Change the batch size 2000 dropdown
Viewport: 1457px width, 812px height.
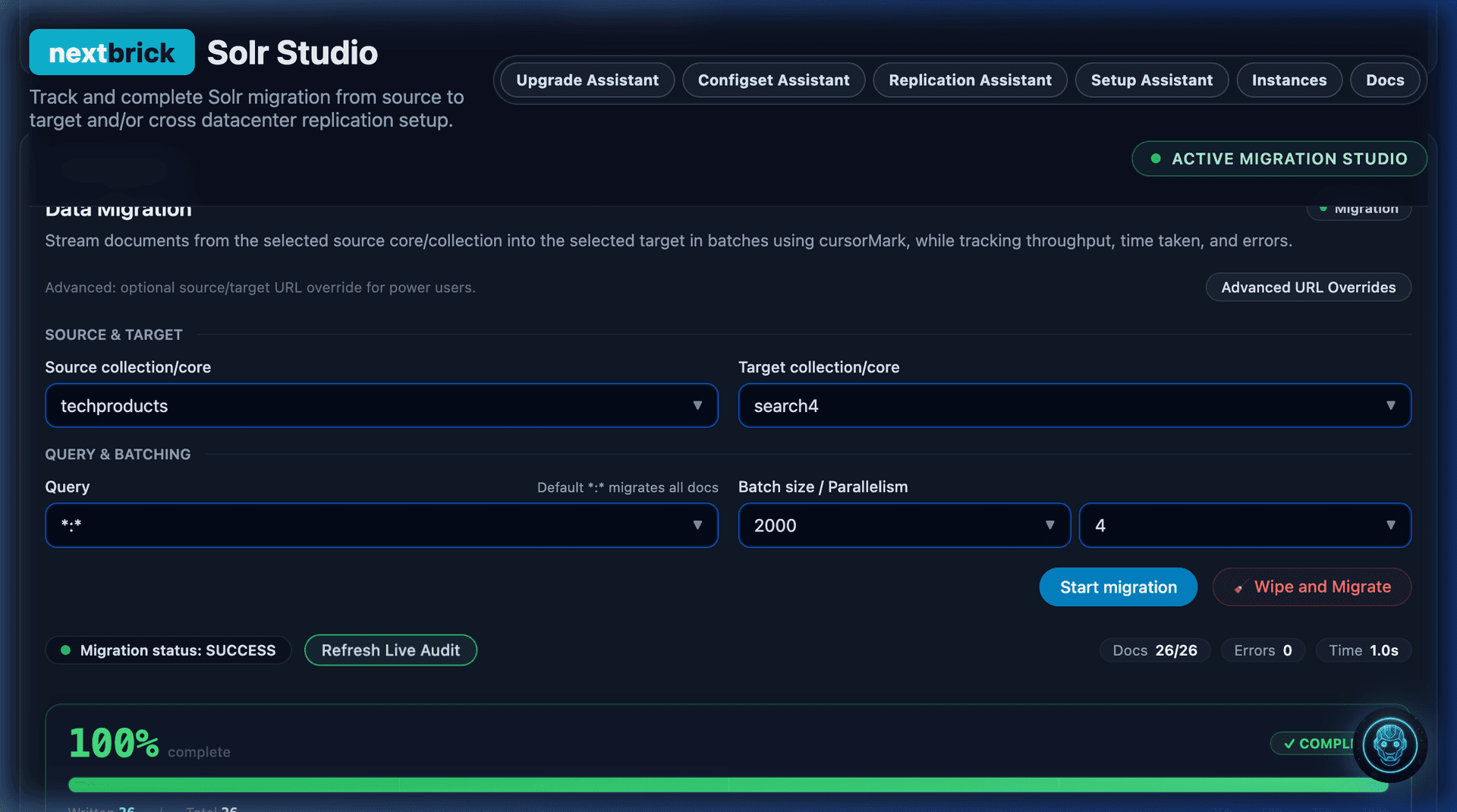tap(905, 525)
